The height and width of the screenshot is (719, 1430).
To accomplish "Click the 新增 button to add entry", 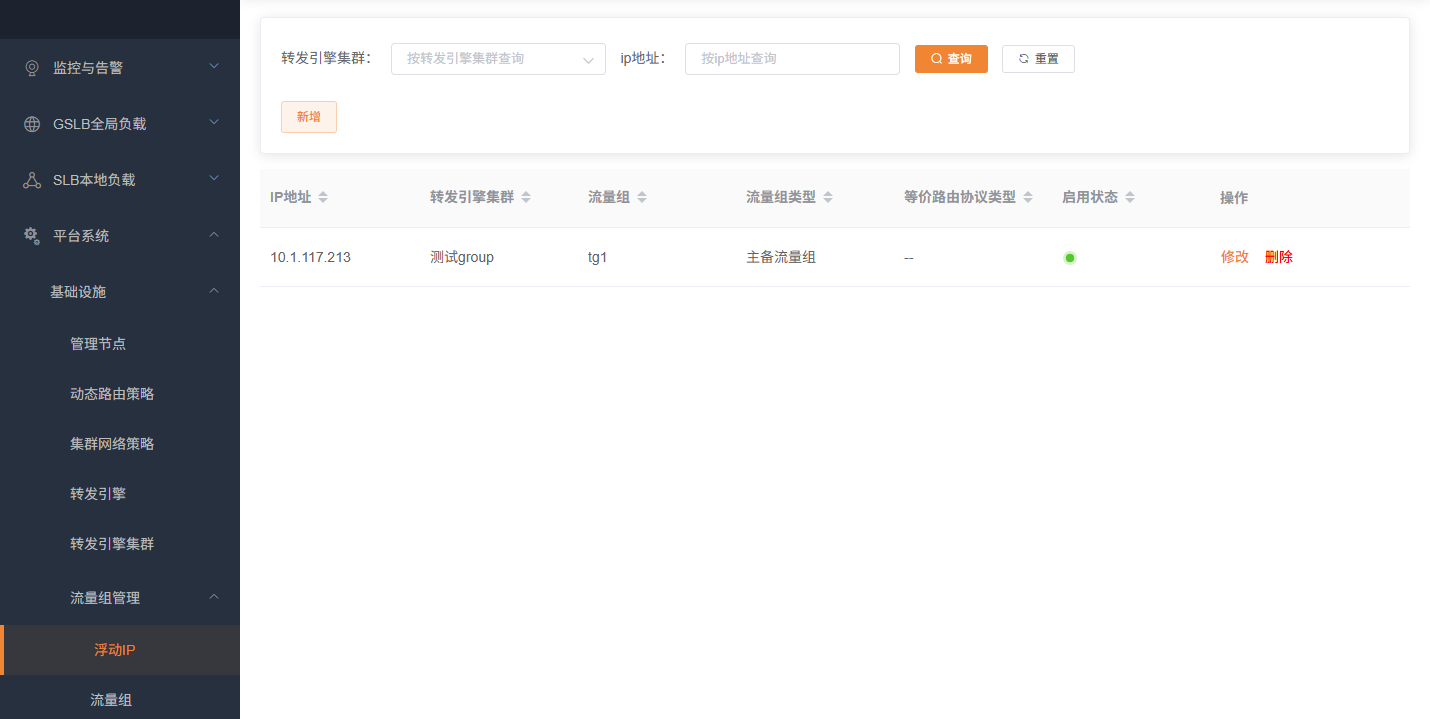I will coord(308,117).
